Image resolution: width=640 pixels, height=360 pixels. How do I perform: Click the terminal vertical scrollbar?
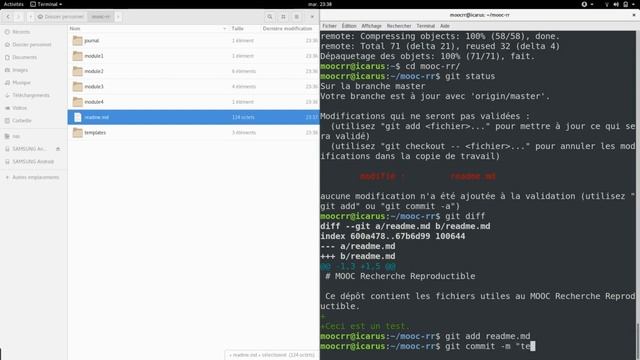[x=638, y=341]
